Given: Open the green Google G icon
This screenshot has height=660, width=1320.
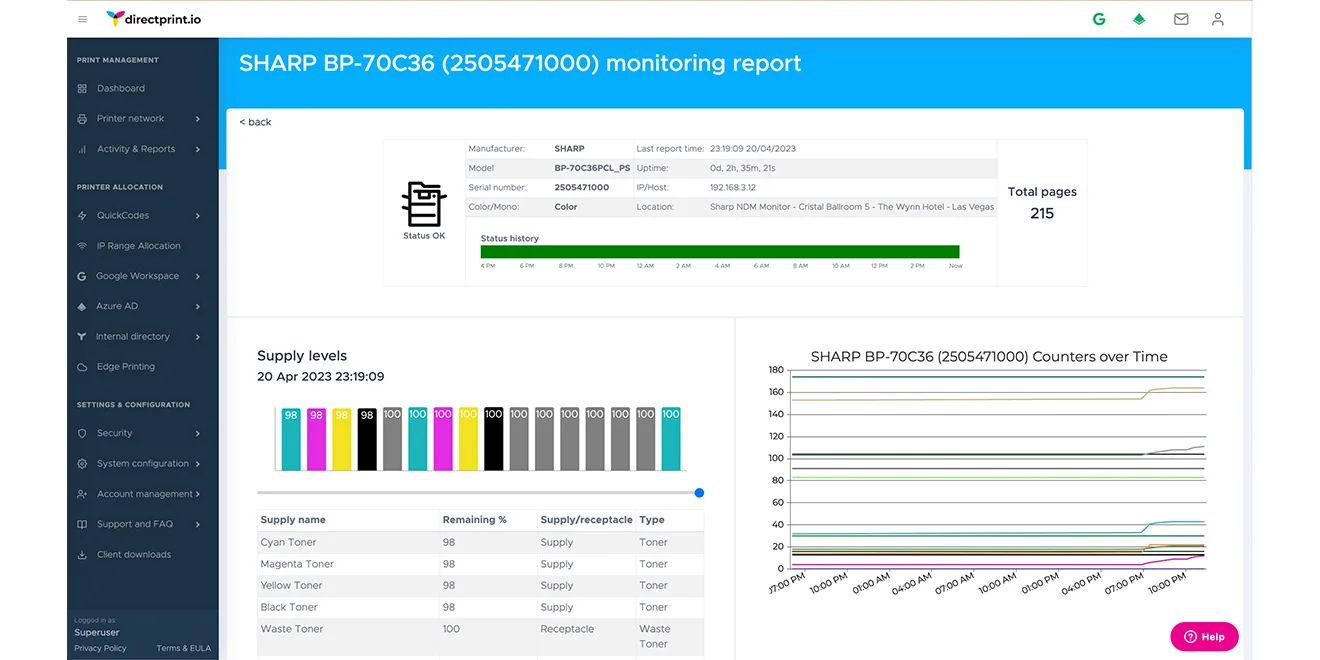Looking at the screenshot, I should point(1099,19).
